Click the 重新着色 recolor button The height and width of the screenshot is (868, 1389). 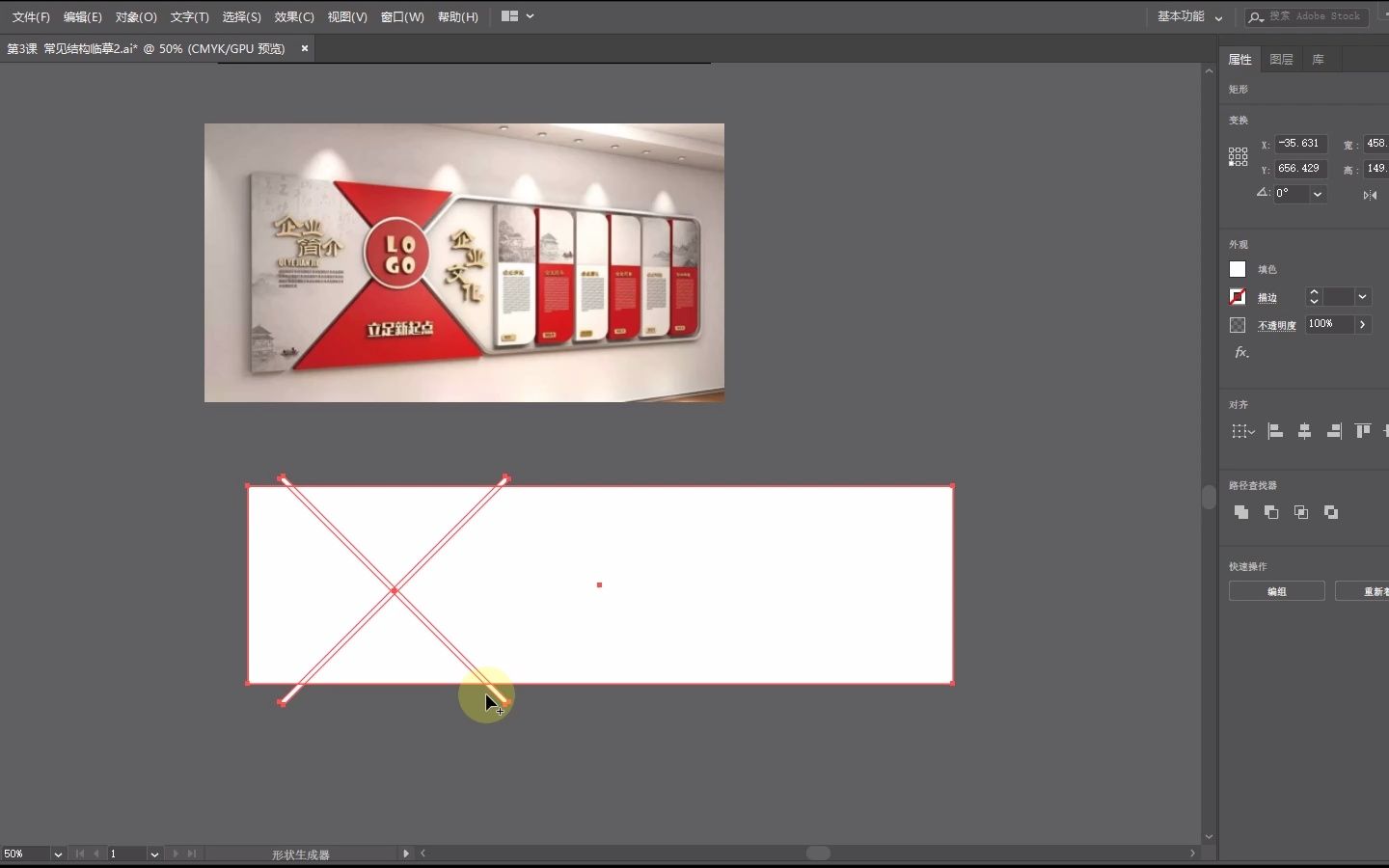click(1362, 591)
